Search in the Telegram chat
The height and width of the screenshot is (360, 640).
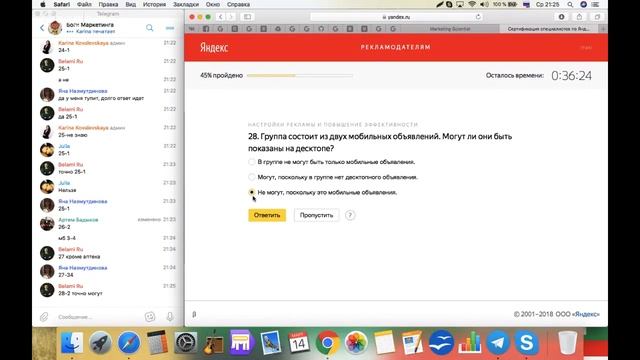point(150,28)
